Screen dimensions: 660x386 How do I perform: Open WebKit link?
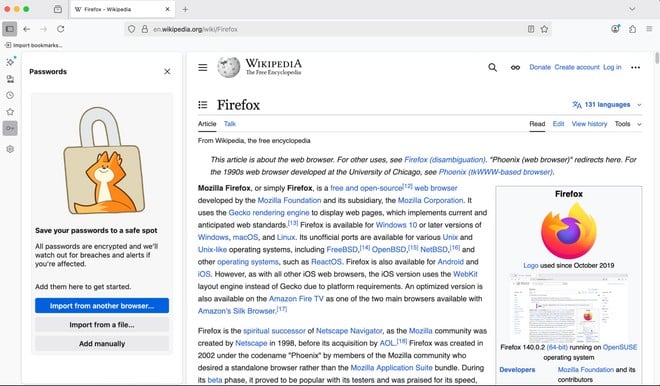click(x=465, y=274)
